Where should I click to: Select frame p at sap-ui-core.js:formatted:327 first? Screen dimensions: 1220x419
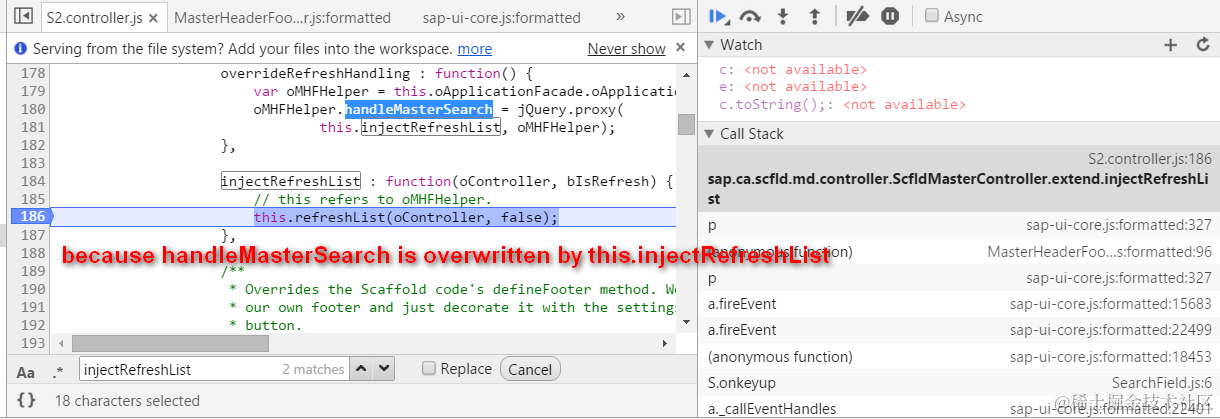pos(959,226)
